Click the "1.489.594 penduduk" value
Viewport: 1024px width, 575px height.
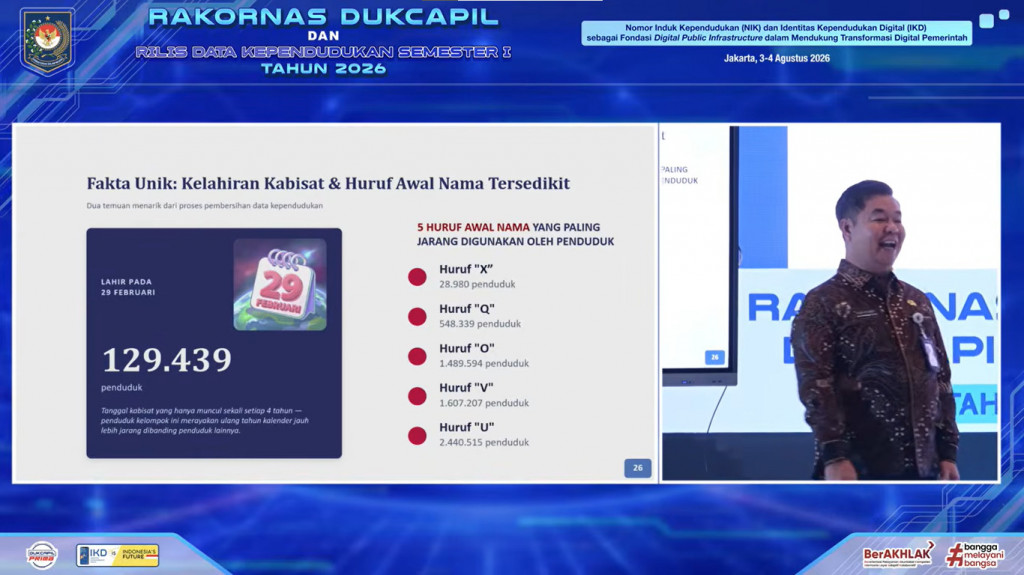coord(484,363)
